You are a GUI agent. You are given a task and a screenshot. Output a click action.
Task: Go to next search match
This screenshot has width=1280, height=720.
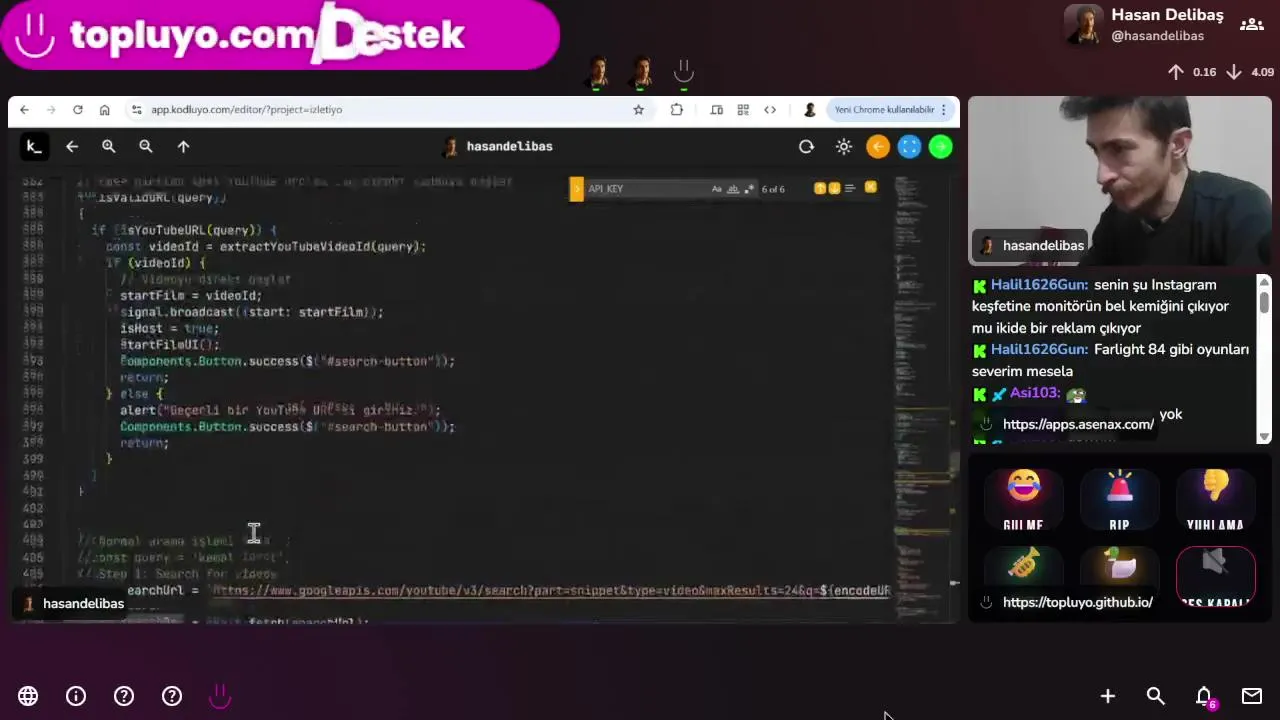point(833,188)
